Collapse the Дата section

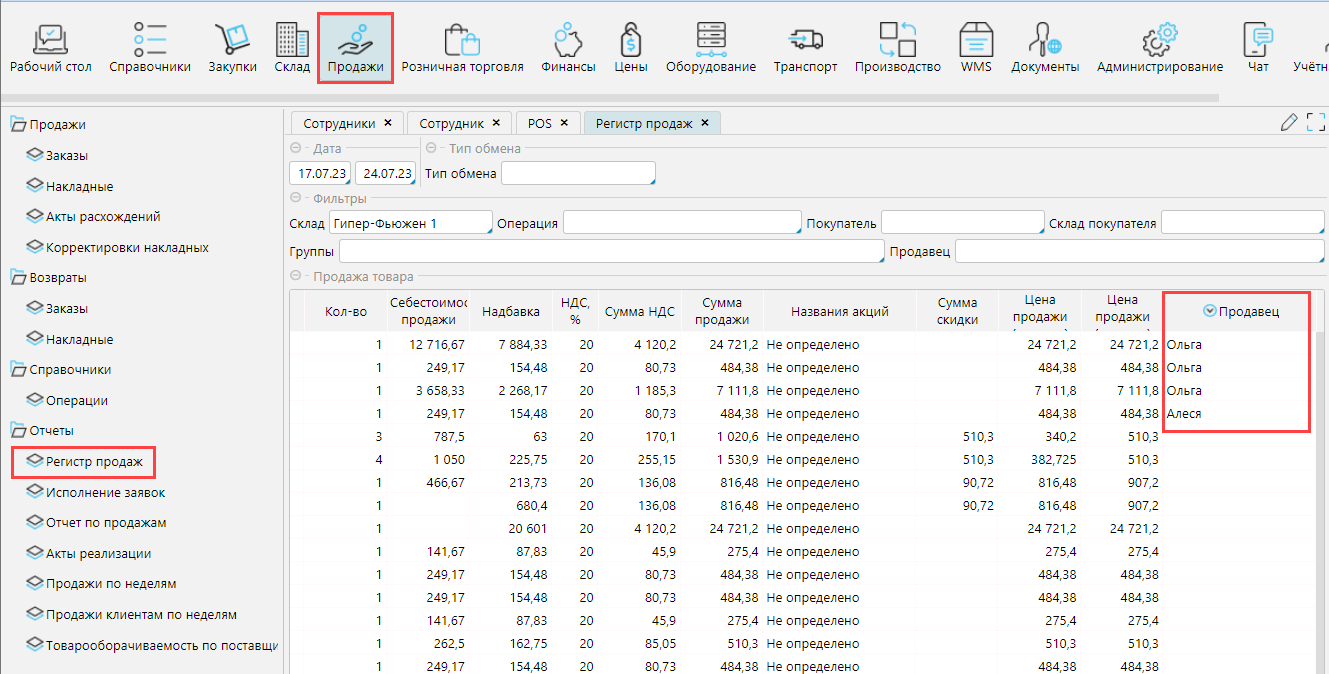pyautogui.click(x=296, y=149)
